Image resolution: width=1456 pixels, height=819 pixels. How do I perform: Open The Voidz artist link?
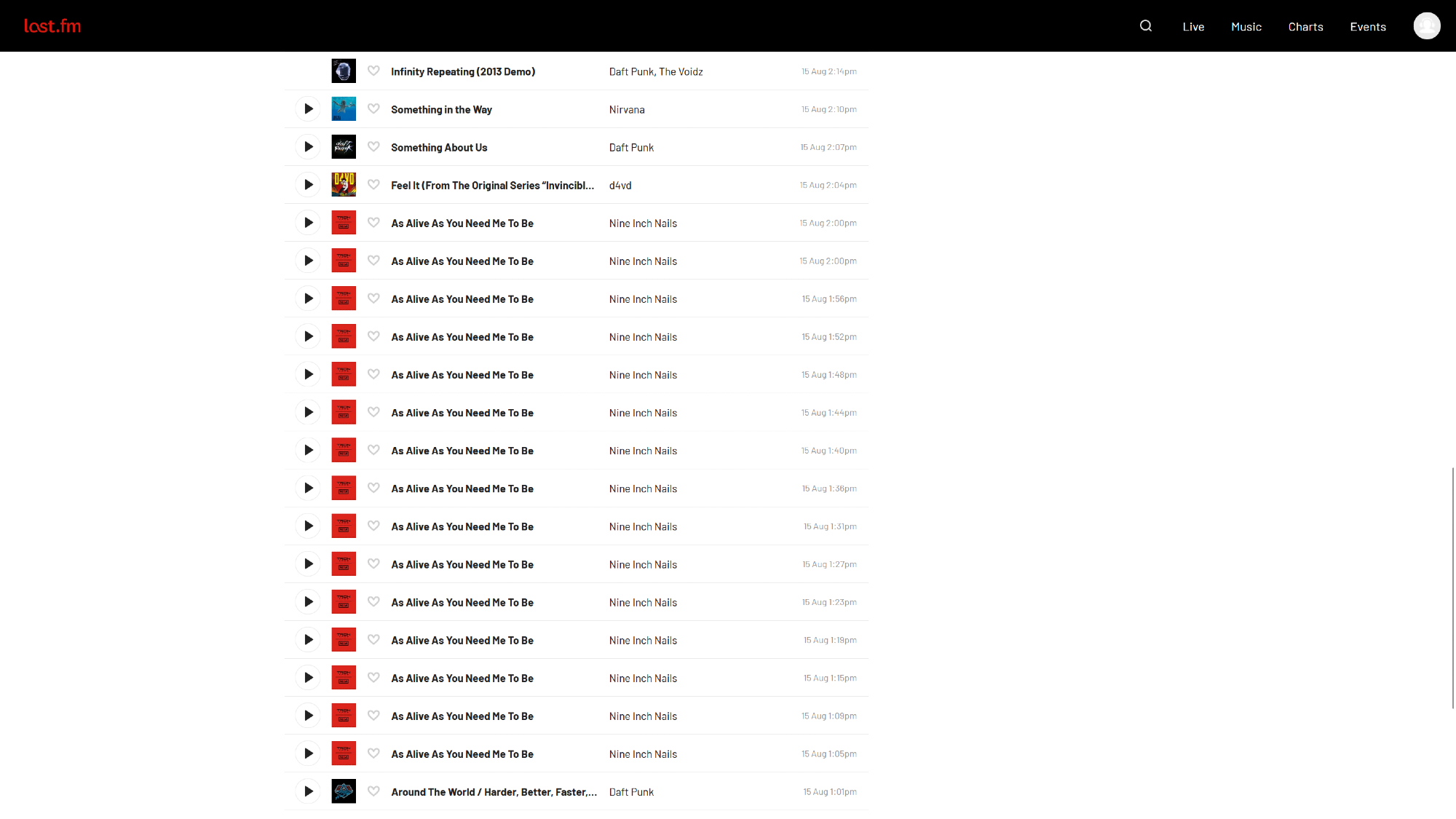tap(681, 72)
